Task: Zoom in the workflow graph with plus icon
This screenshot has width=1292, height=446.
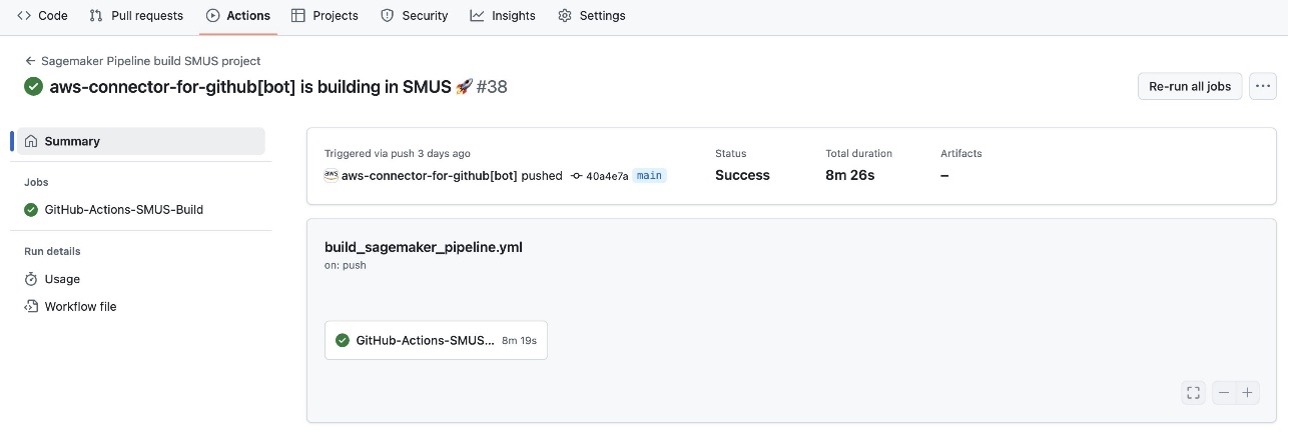Action: click(x=1247, y=393)
